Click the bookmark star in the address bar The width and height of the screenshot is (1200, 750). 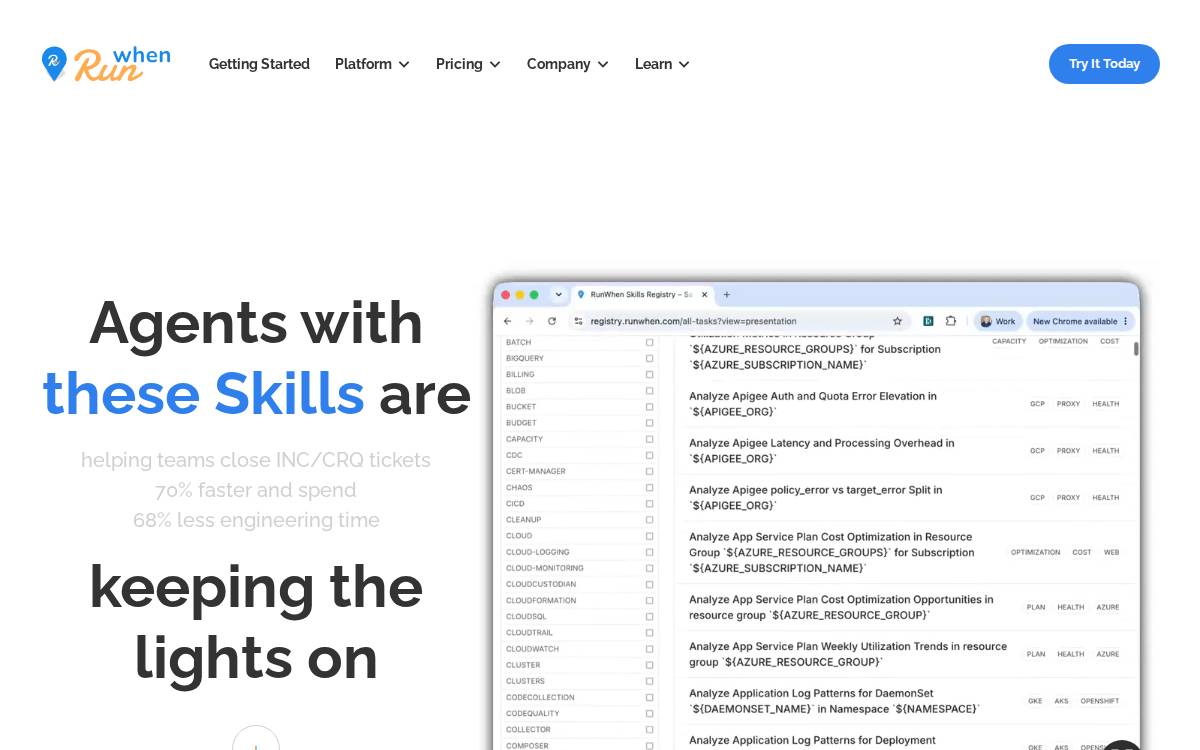pos(897,321)
